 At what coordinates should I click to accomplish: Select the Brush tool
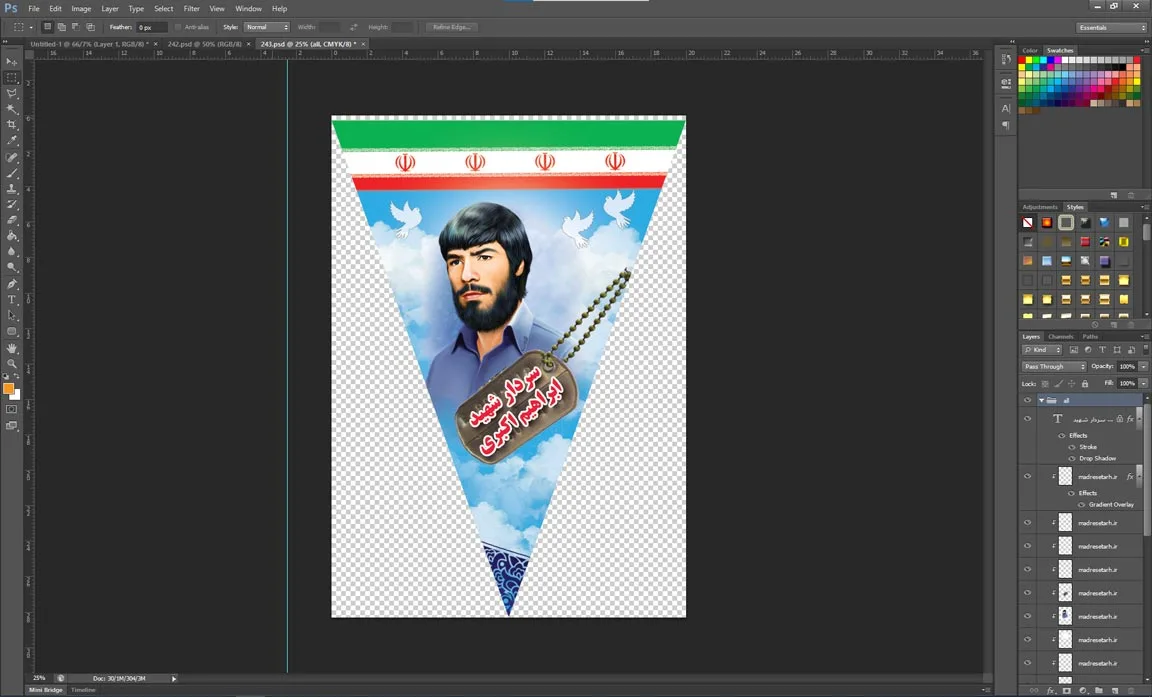12,173
